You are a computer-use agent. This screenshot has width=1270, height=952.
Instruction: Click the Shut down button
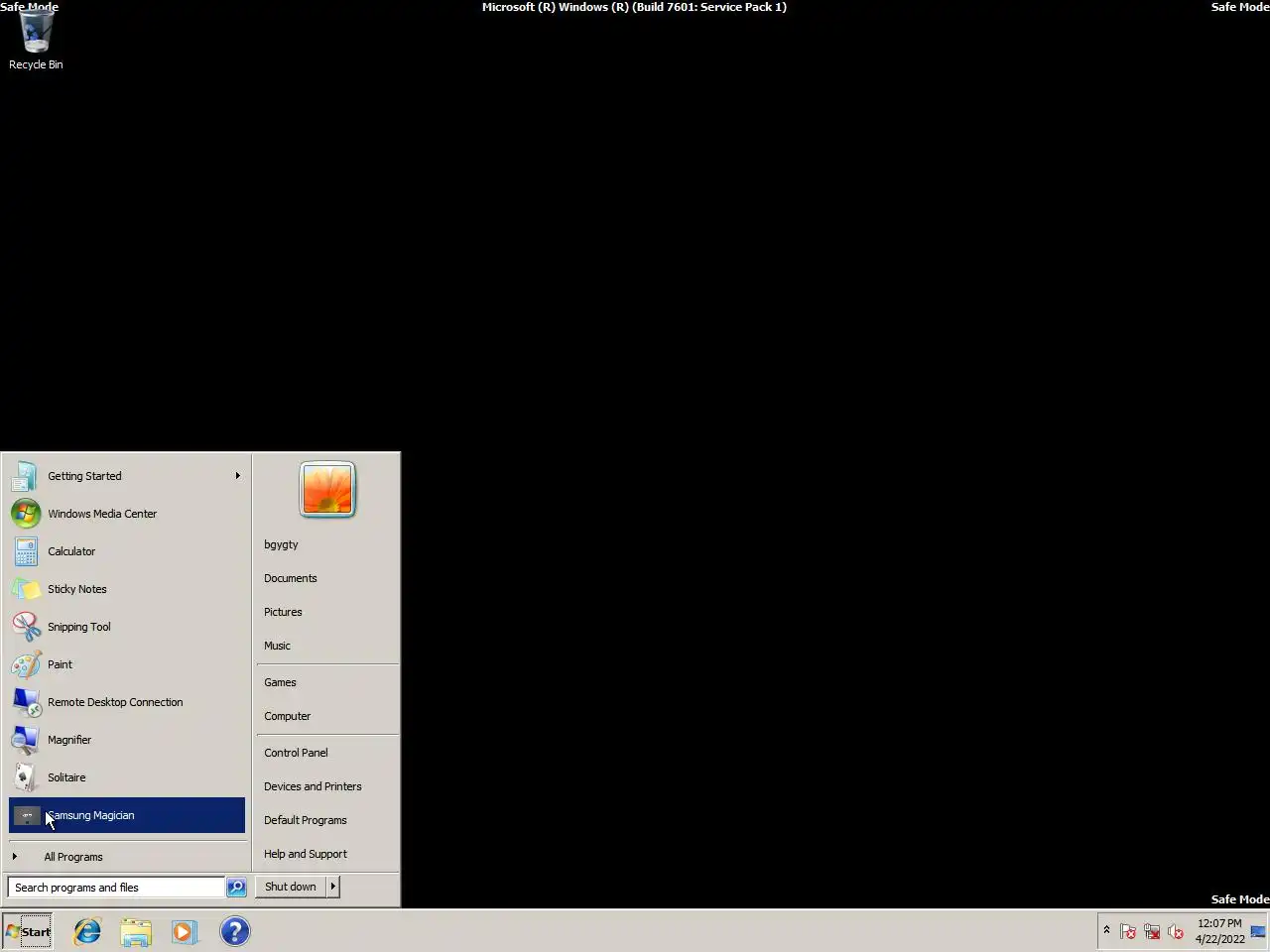click(x=291, y=887)
